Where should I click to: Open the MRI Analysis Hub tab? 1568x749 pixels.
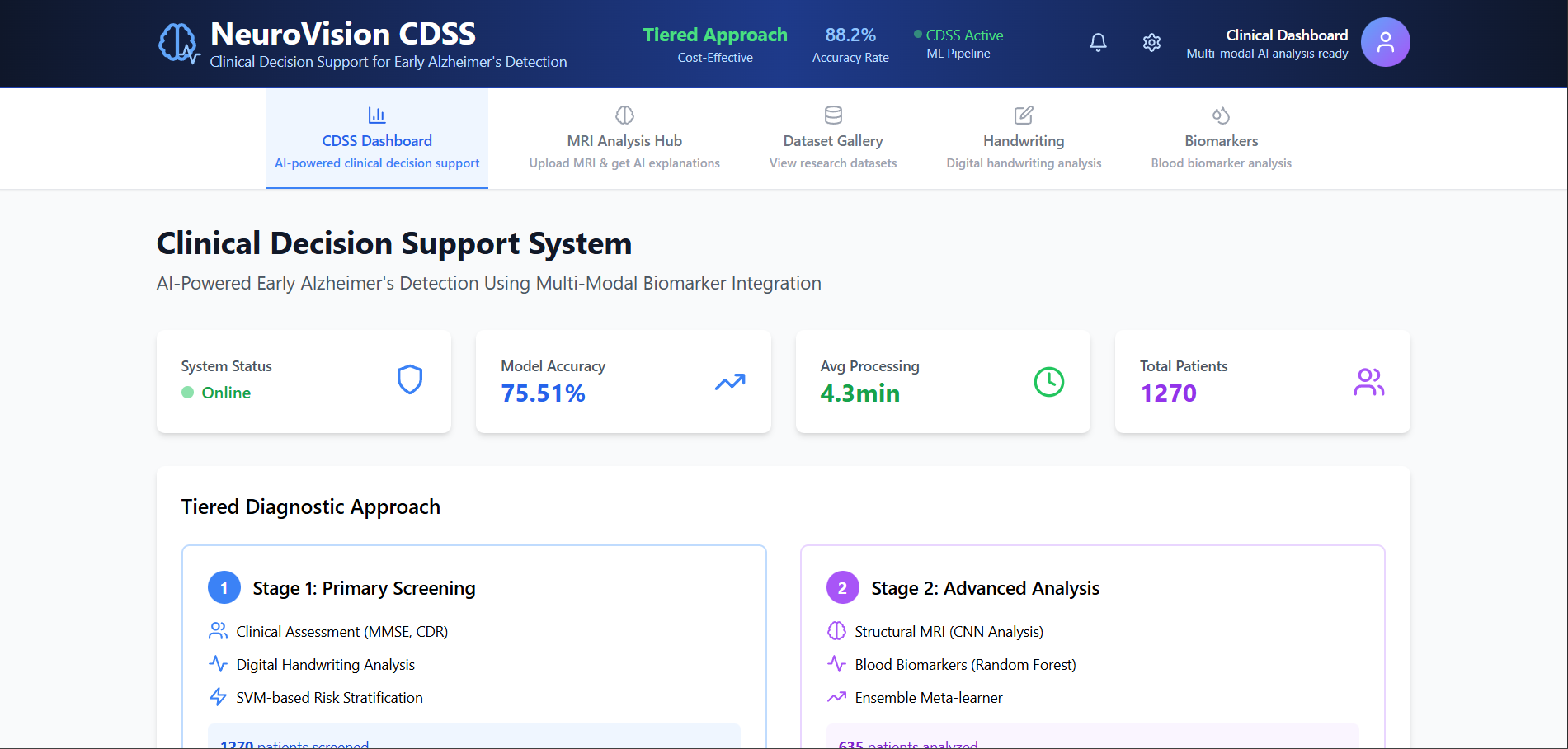(624, 139)
